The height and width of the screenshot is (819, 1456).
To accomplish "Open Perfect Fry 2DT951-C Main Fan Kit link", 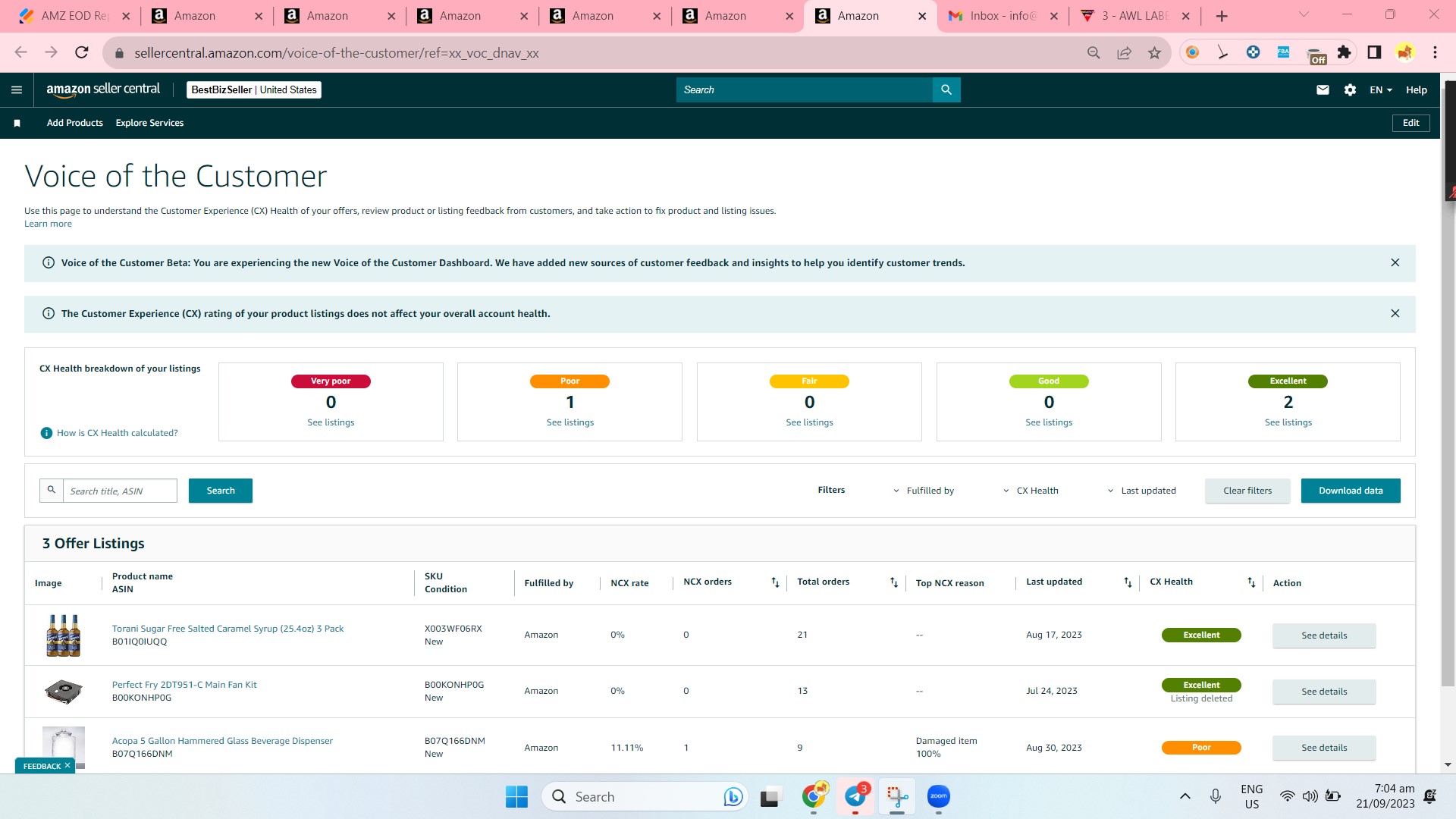I will point(184,685).
